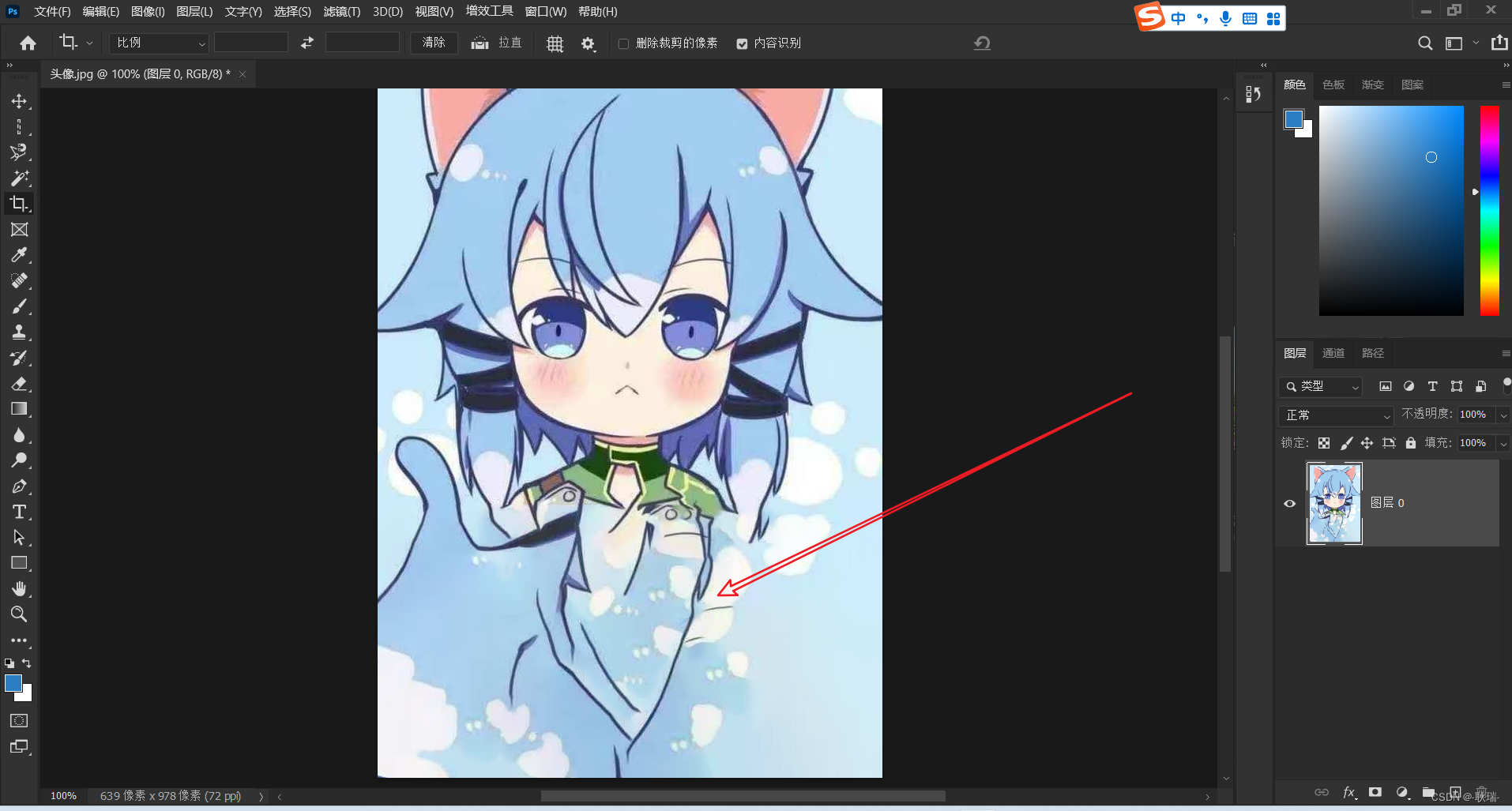
Task: Switch to the 路径 tab
Action: [x=1373, y=353]
